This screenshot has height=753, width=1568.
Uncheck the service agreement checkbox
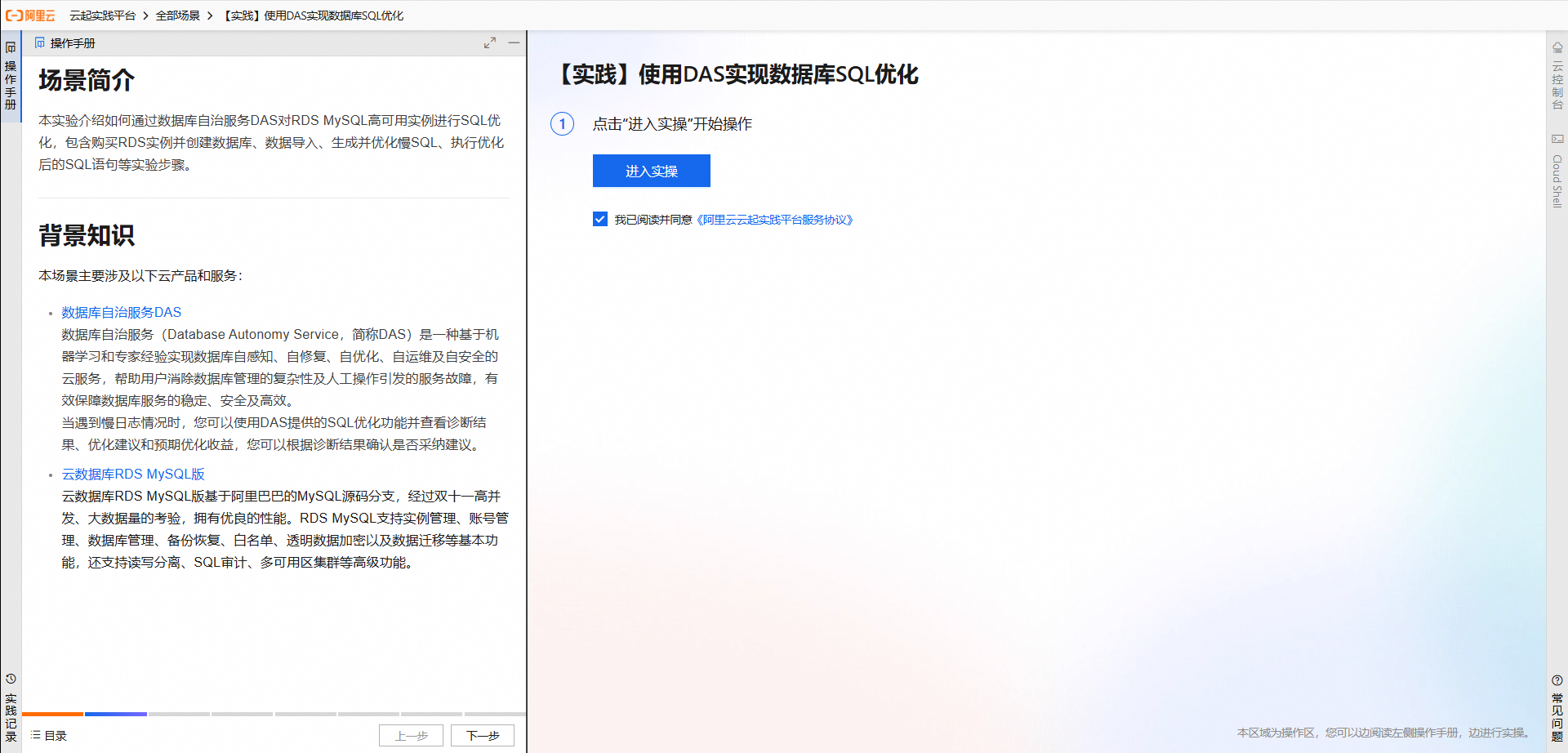tap(600, 219)
